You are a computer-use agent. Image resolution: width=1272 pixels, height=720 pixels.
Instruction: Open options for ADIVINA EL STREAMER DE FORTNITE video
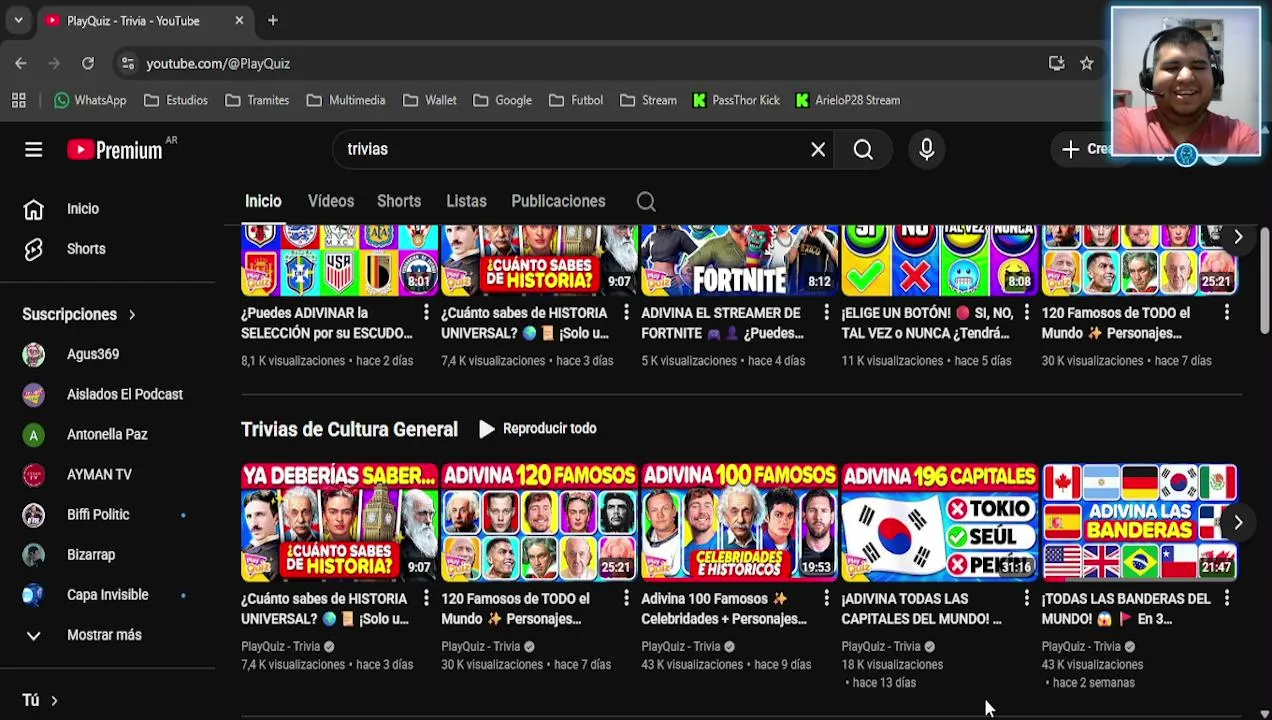tap(826, 313)
